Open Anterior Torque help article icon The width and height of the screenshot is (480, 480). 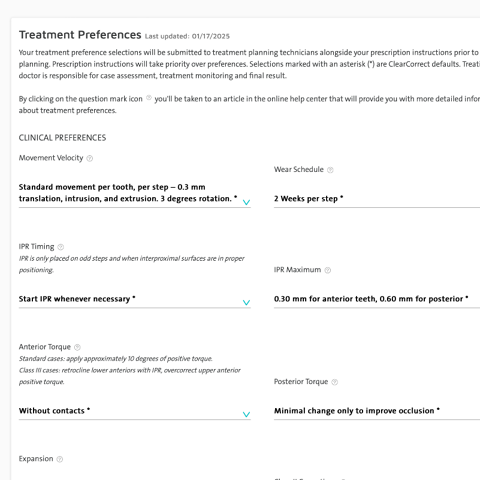77,347
